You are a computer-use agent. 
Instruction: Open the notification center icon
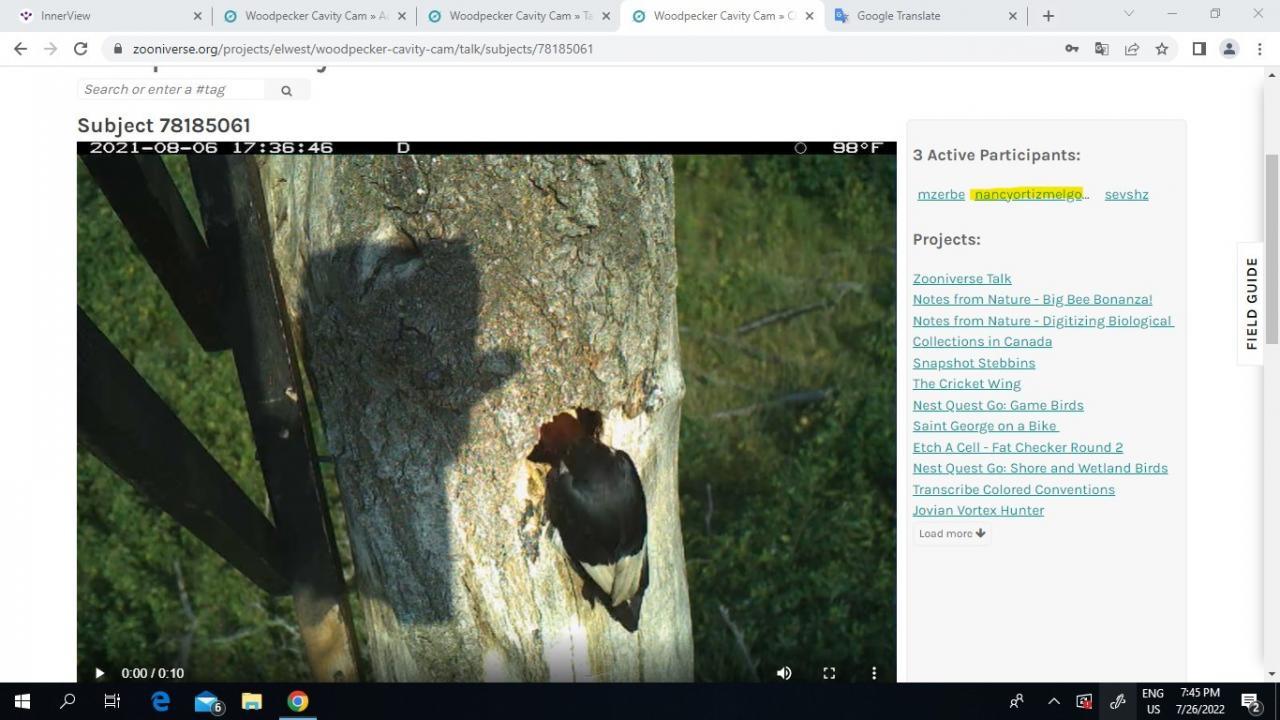point(1250,701)
